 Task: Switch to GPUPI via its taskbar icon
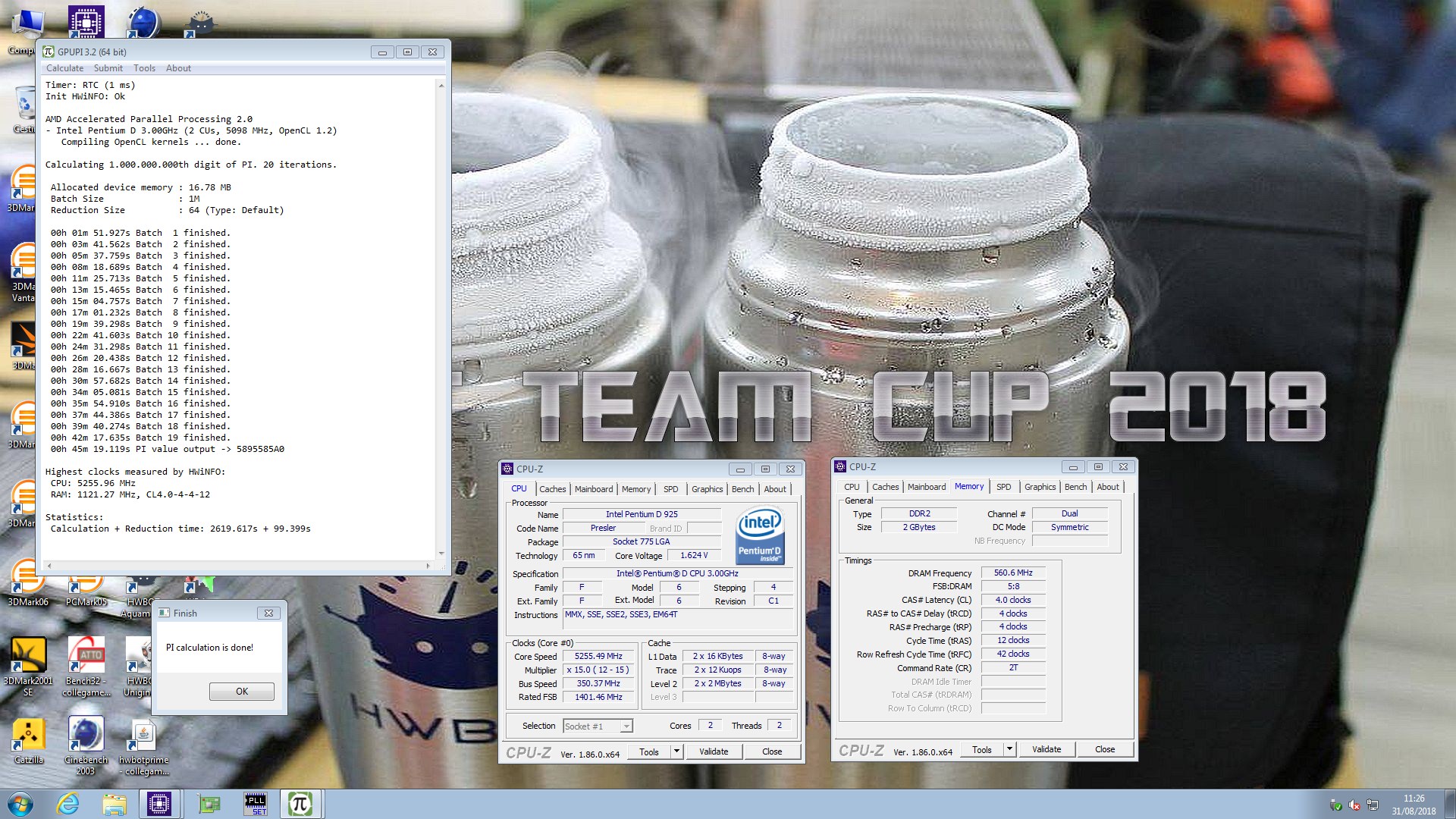(300, 804)
